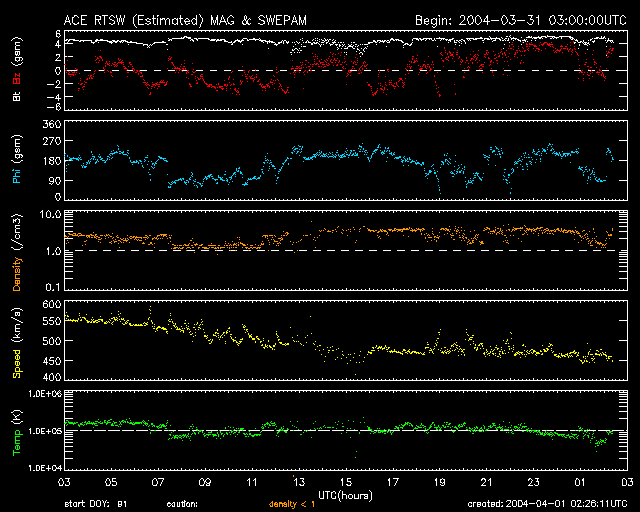Select the '1.0' tick on the Density axis
Screen dimensions: 640x512
[x=53, y=252]
